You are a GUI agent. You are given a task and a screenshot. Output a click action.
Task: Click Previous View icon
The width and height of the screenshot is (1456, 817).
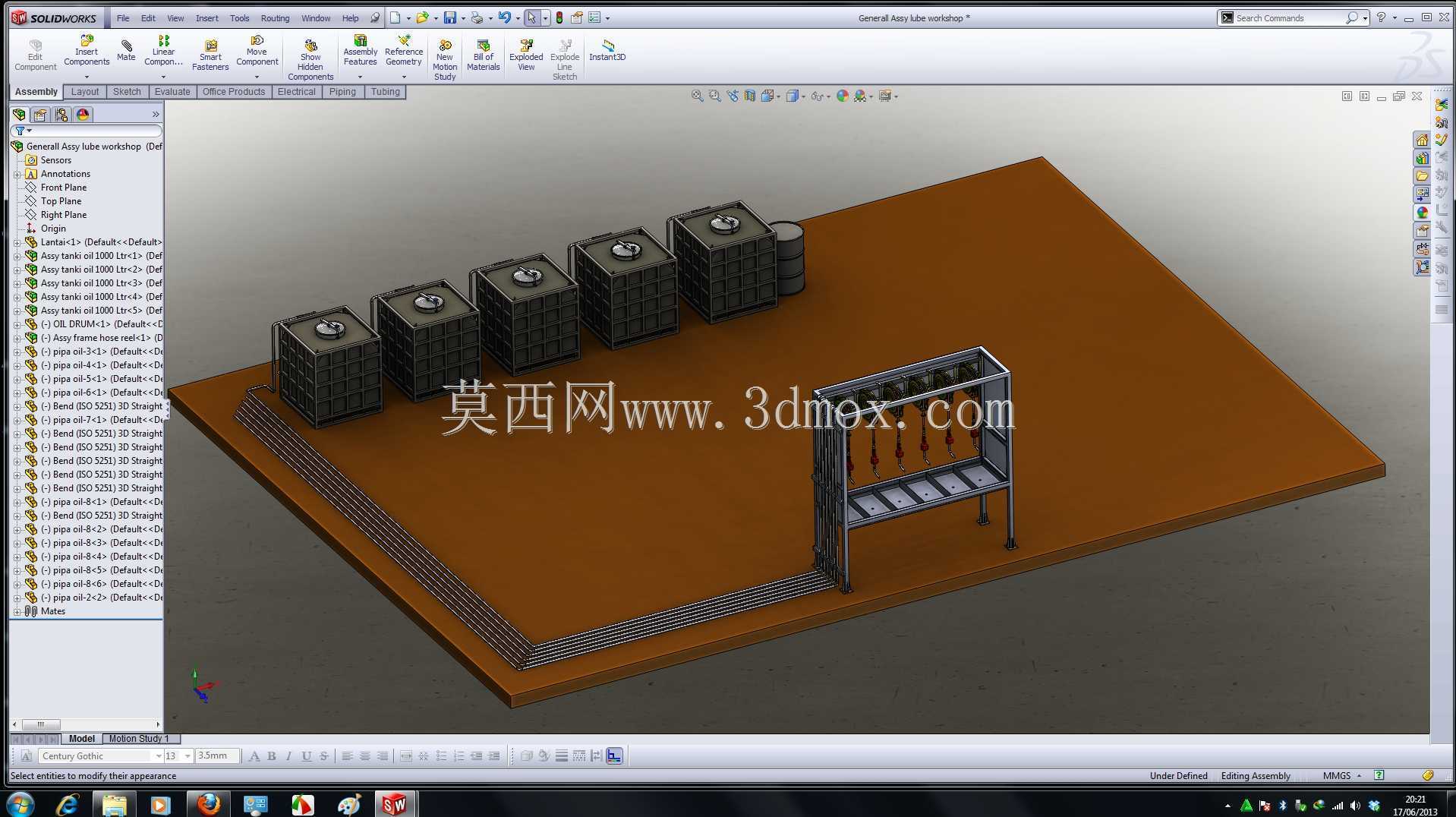click(732, 96)
